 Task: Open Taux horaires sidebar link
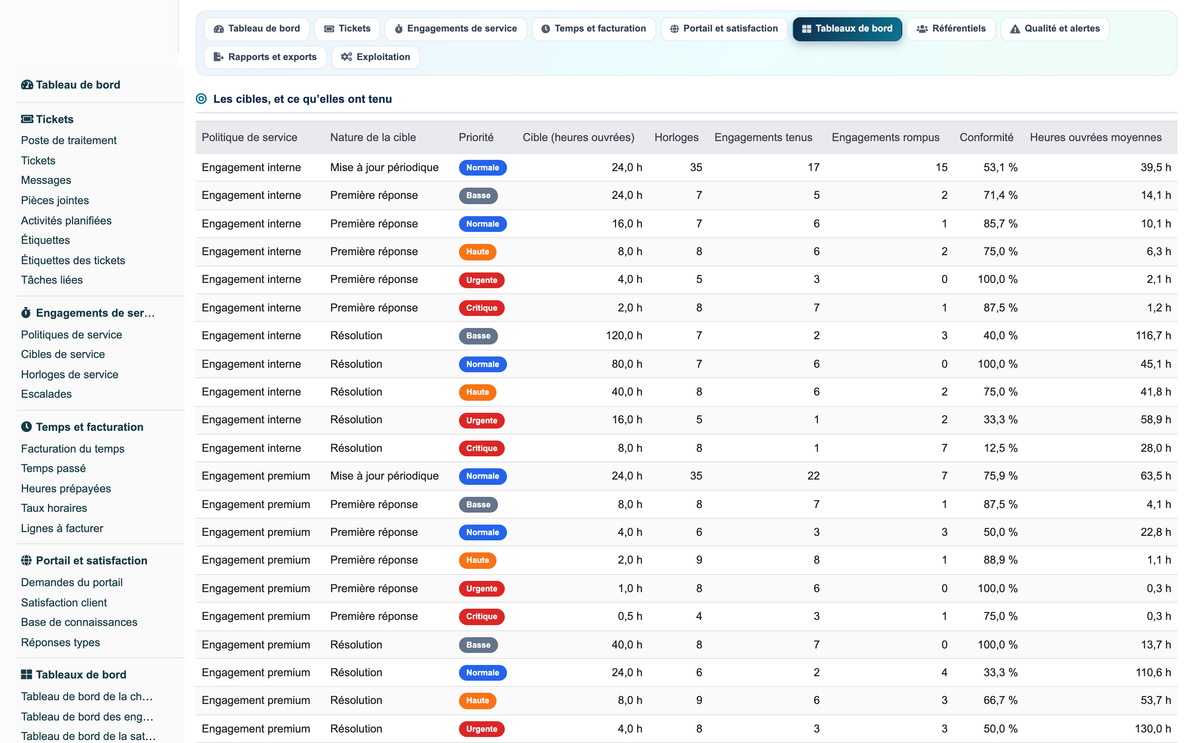pyautogui.click(x=54, y=509)
